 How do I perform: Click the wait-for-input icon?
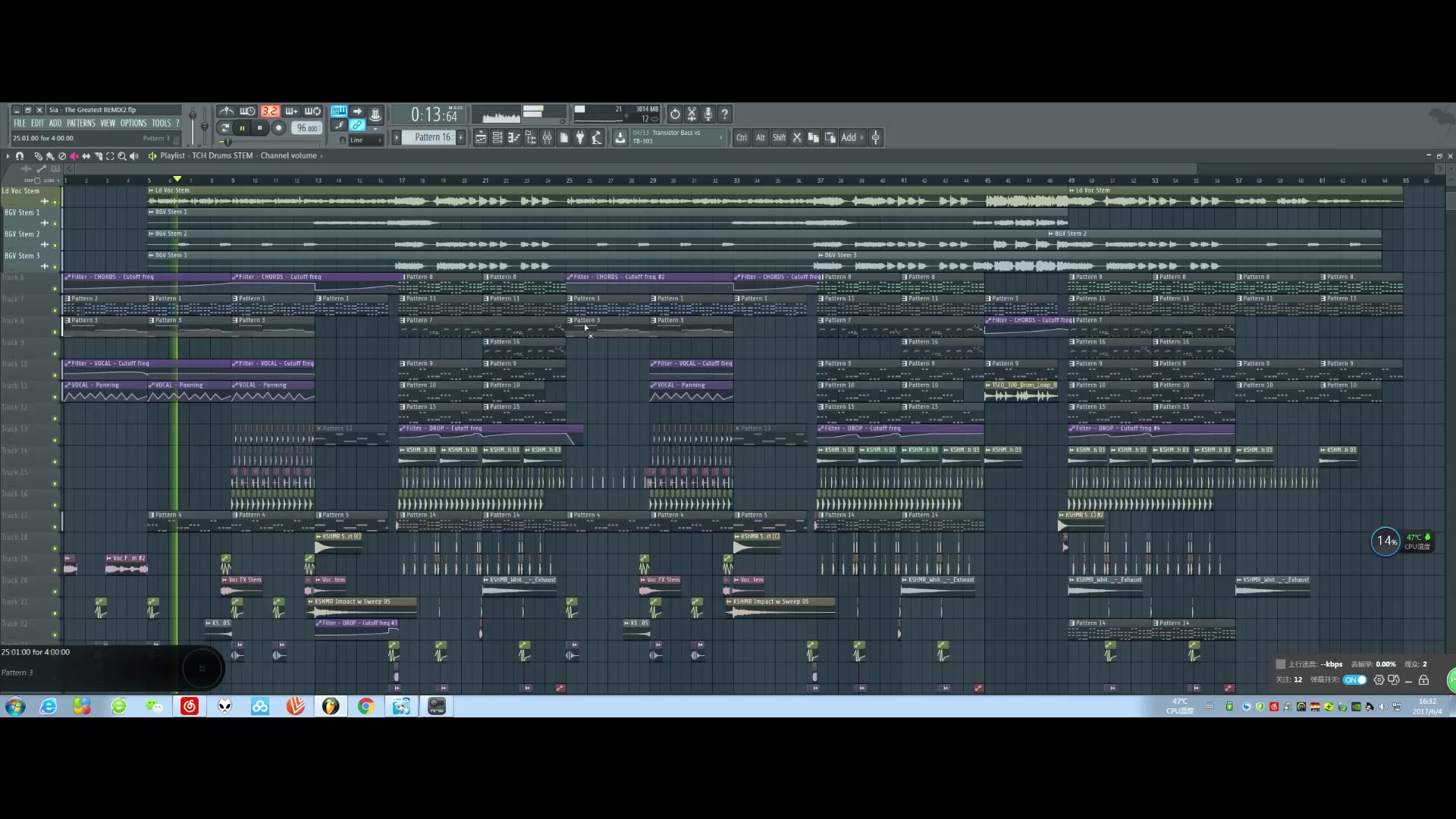[x=247, y=111]
